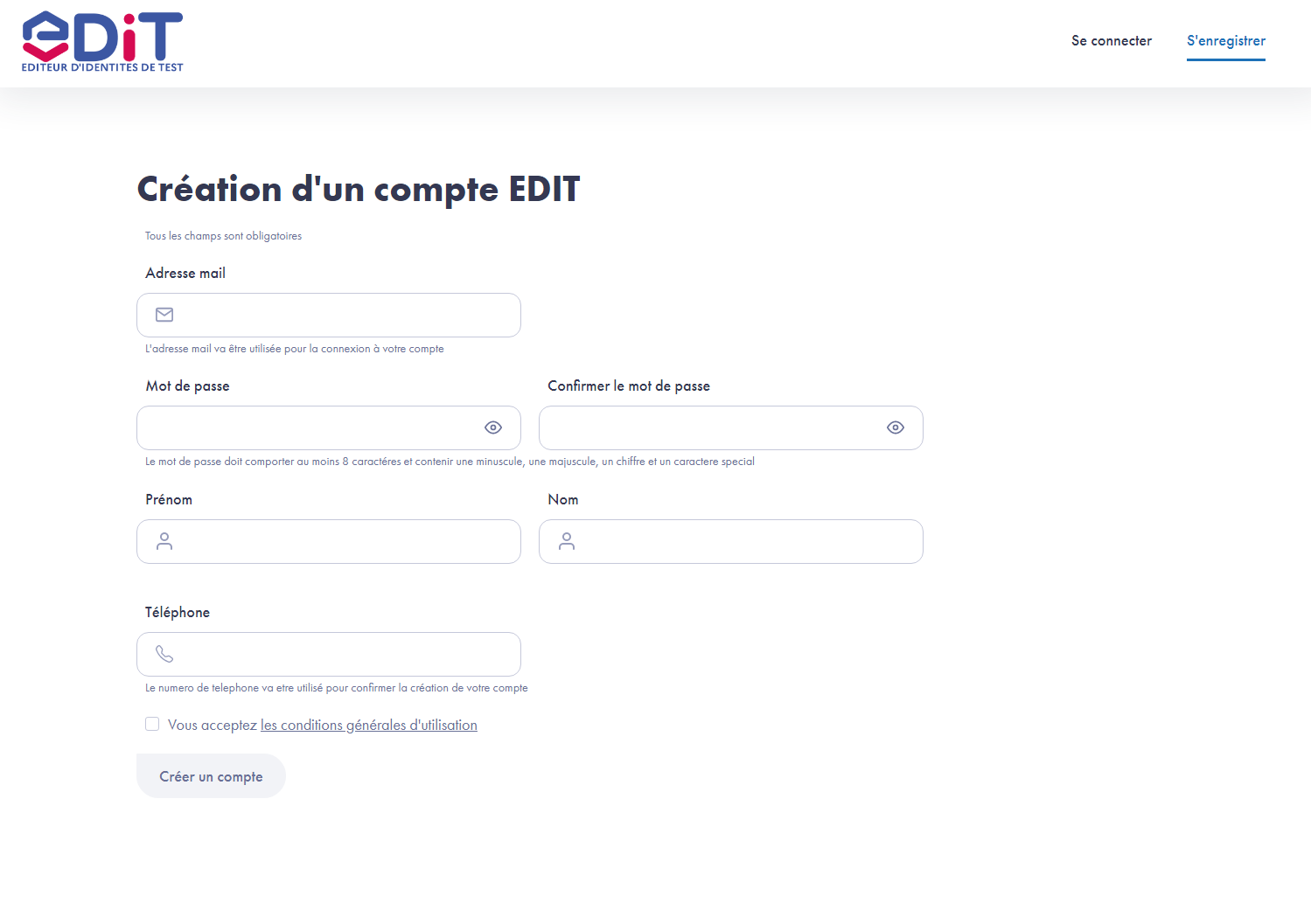Click the envelope icon in the Adresse mail field

[x=164, y=315]
